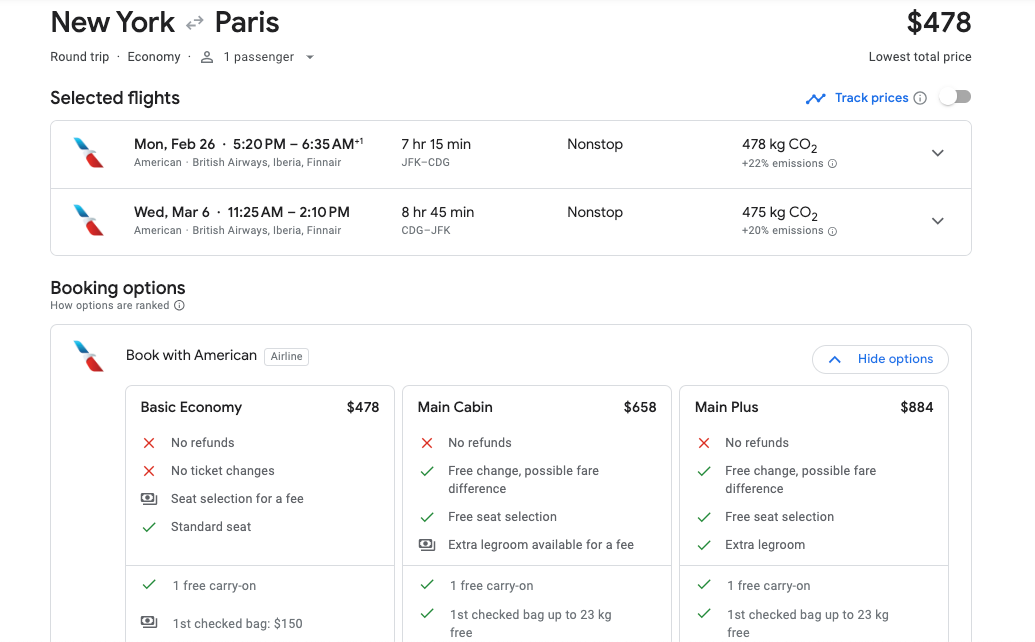Toggle the Track prices switch
The image size is (1035, 642).
coord(955,97)
